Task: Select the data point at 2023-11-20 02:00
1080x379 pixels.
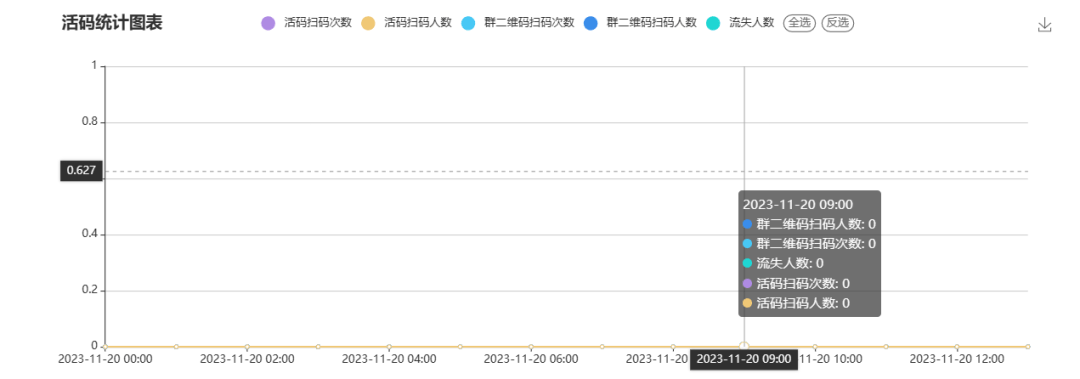Action: 247,347
